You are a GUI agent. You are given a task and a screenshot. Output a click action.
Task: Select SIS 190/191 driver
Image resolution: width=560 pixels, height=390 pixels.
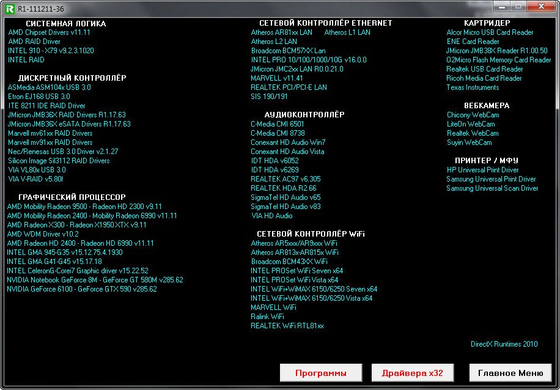(x=269, y=96)
